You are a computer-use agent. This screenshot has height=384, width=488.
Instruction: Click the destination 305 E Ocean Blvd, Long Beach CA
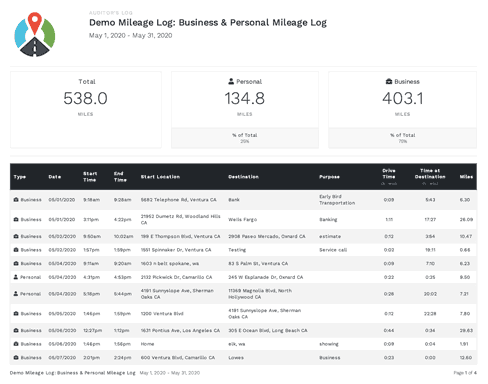pyautogui.click(x=268, y=330)
